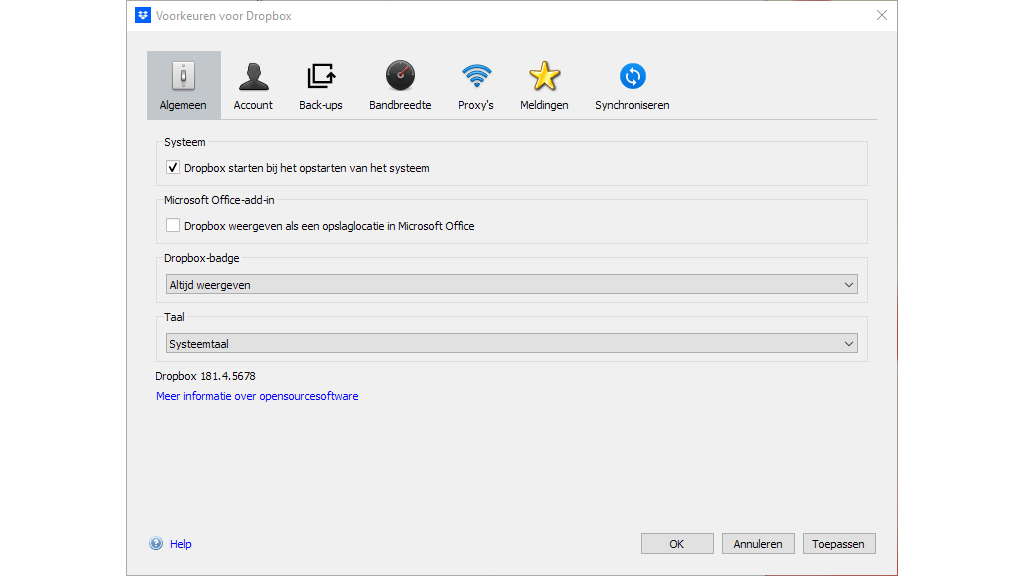
Task: Click the Help link
Action: 181,544
